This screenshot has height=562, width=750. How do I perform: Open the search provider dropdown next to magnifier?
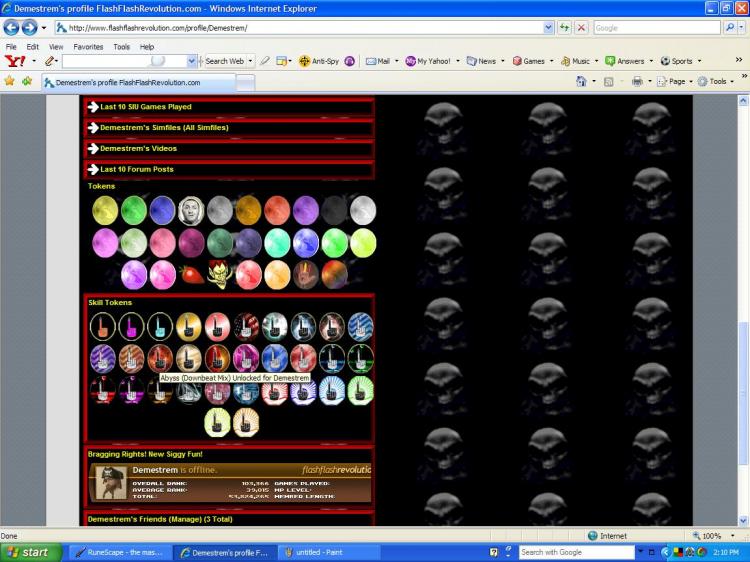pyautogui.click(x=742, y=28)
